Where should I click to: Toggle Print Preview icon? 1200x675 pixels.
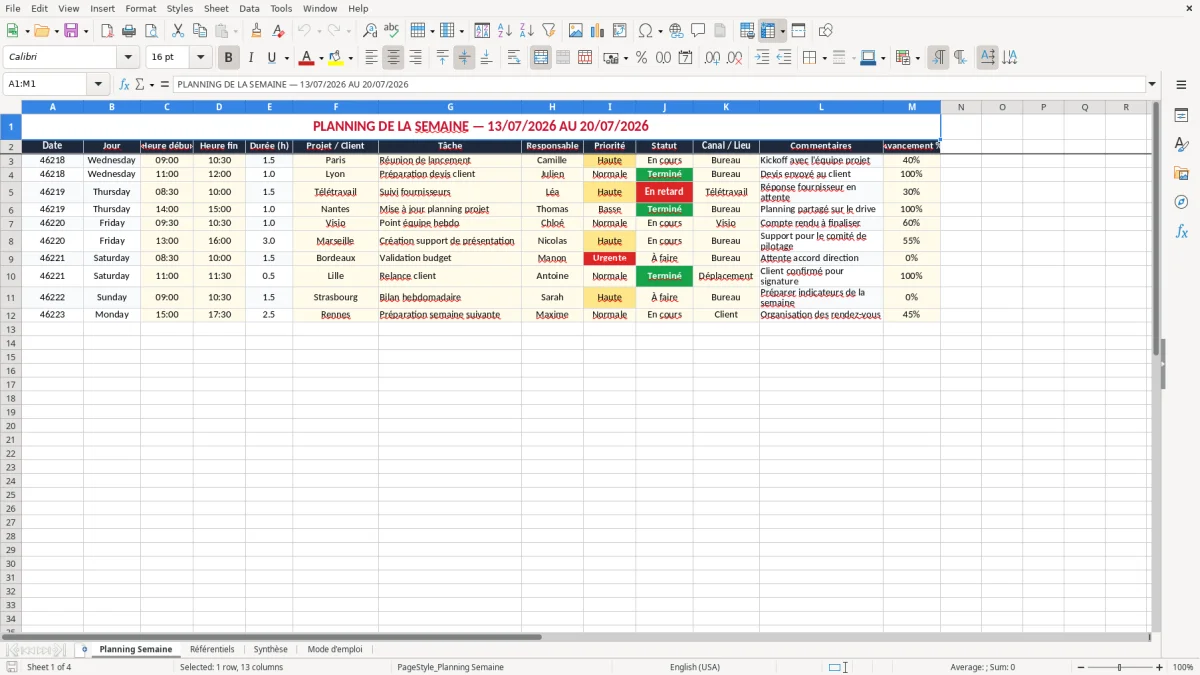click(x=151, y=31)
